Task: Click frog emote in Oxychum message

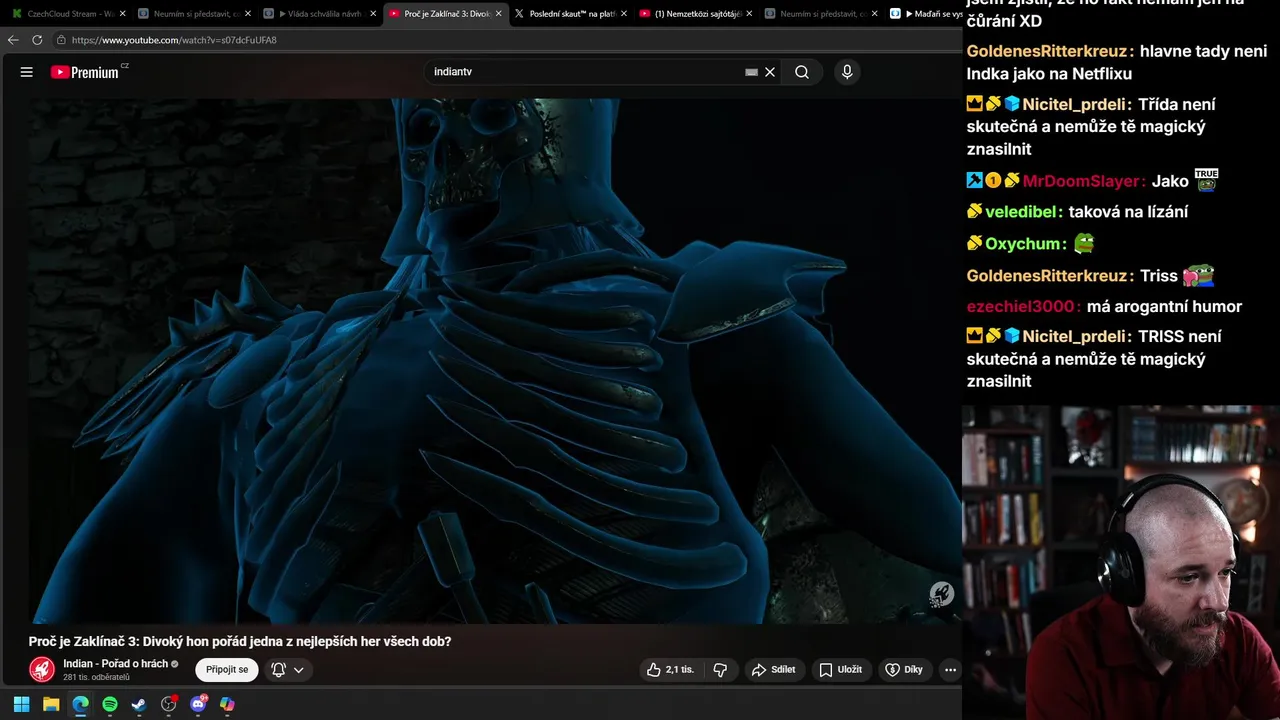Action: click(x=1084, y=243)
